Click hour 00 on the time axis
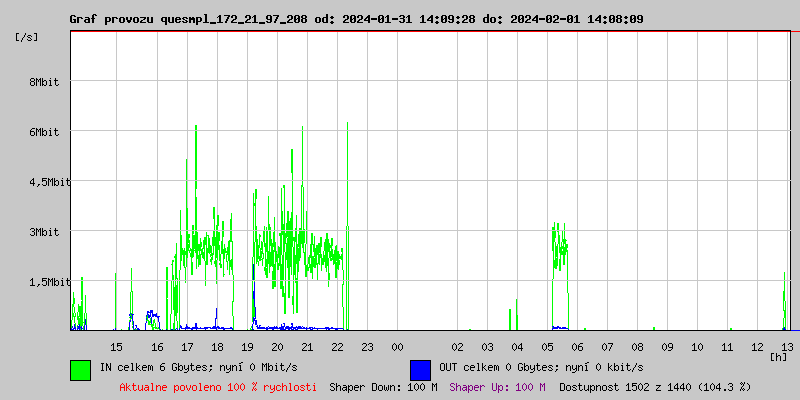 coord(397,347)
